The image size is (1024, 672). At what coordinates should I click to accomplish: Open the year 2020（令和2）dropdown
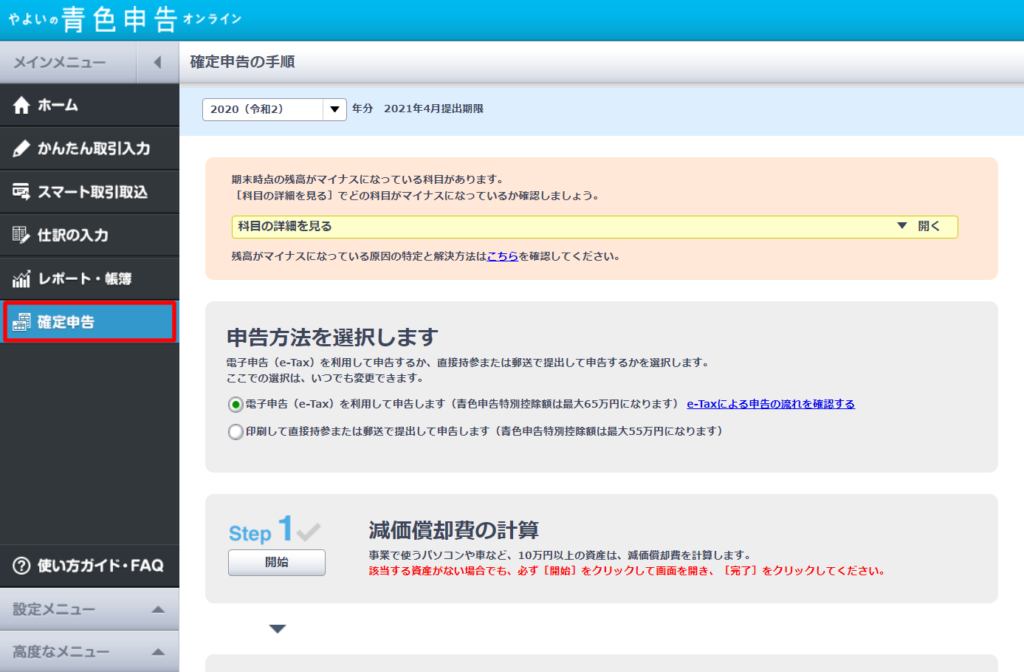click(x=274, y=109)
